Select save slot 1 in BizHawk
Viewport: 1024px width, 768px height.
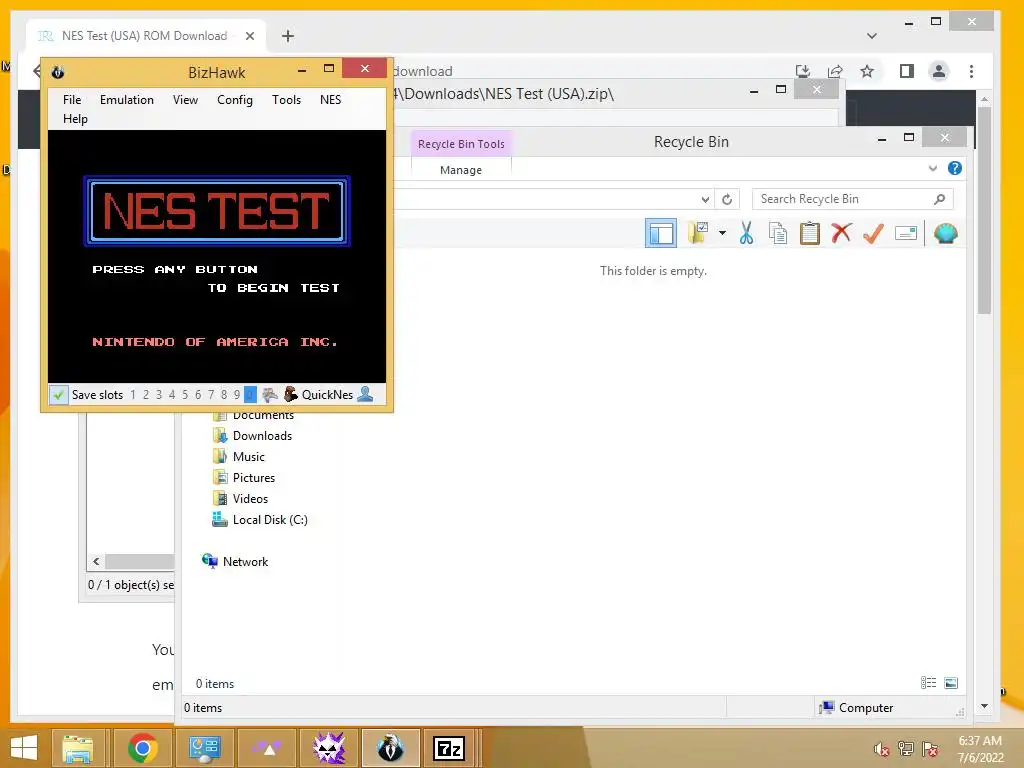tap(133, 394)
